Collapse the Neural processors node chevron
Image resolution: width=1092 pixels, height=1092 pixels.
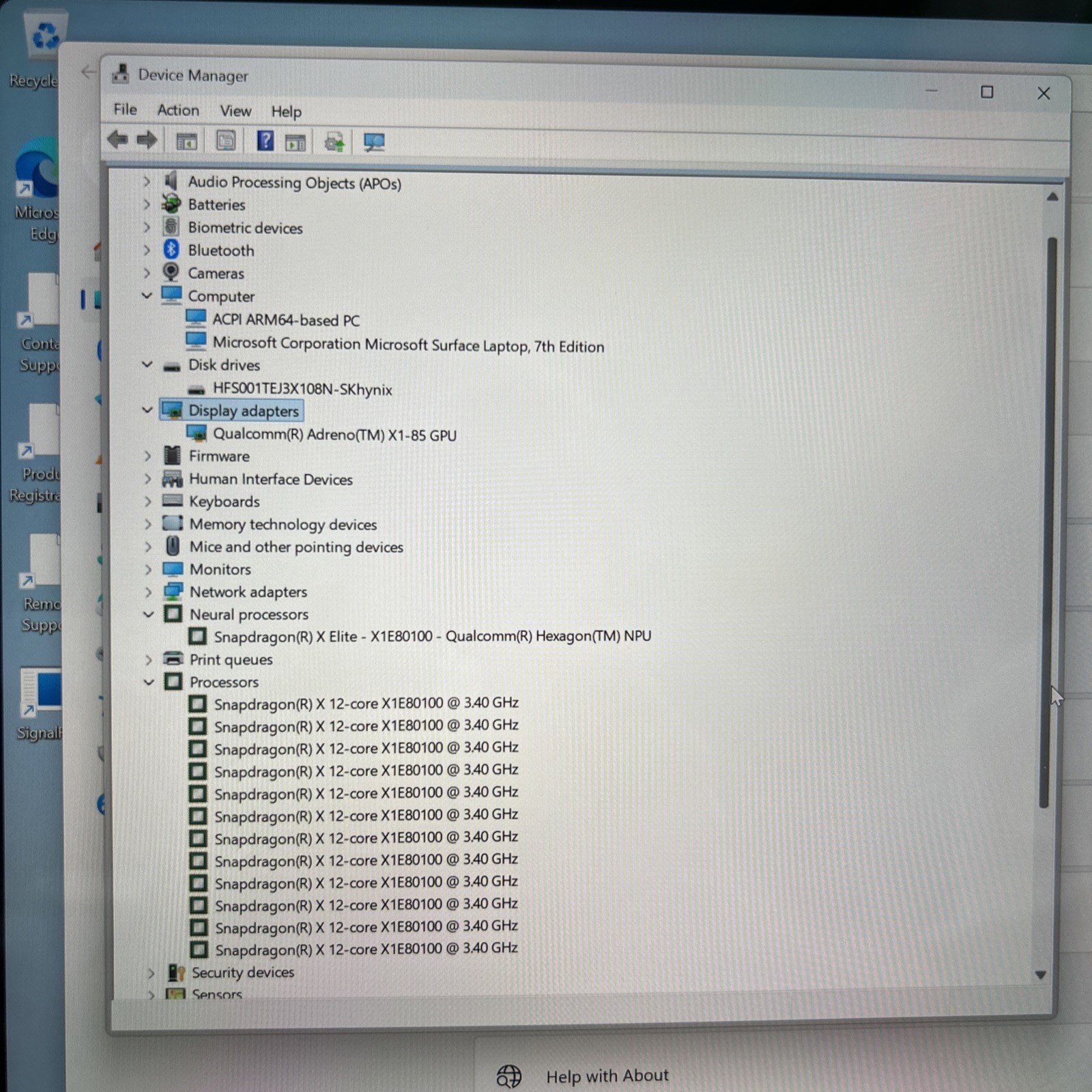point(148,614)
